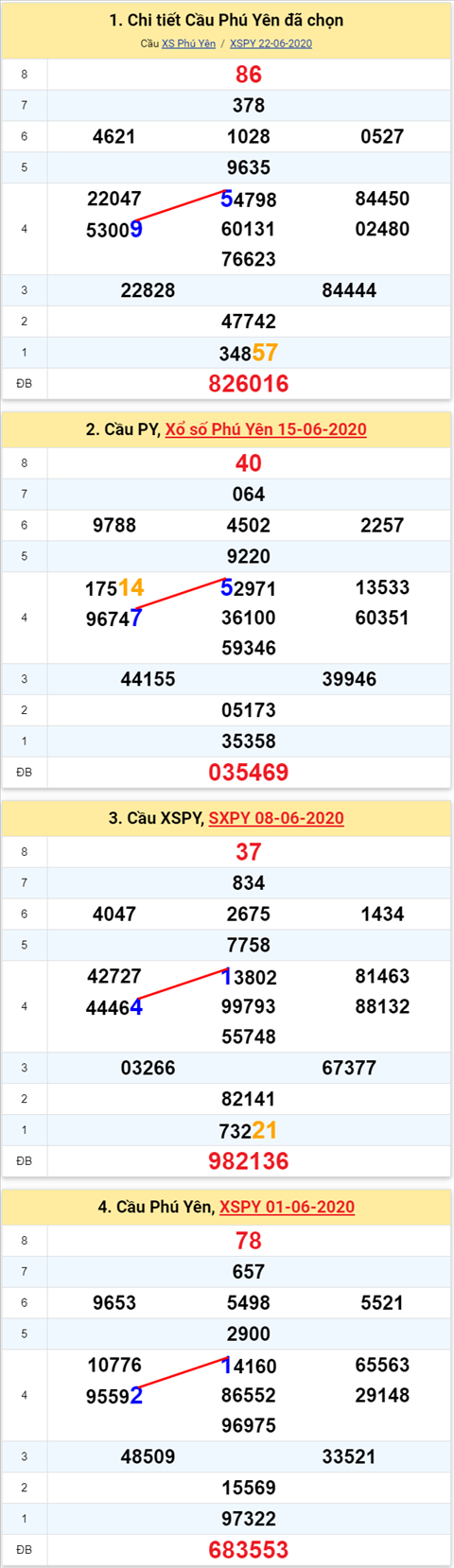Click the red prize number 78

coord(249,1241)
